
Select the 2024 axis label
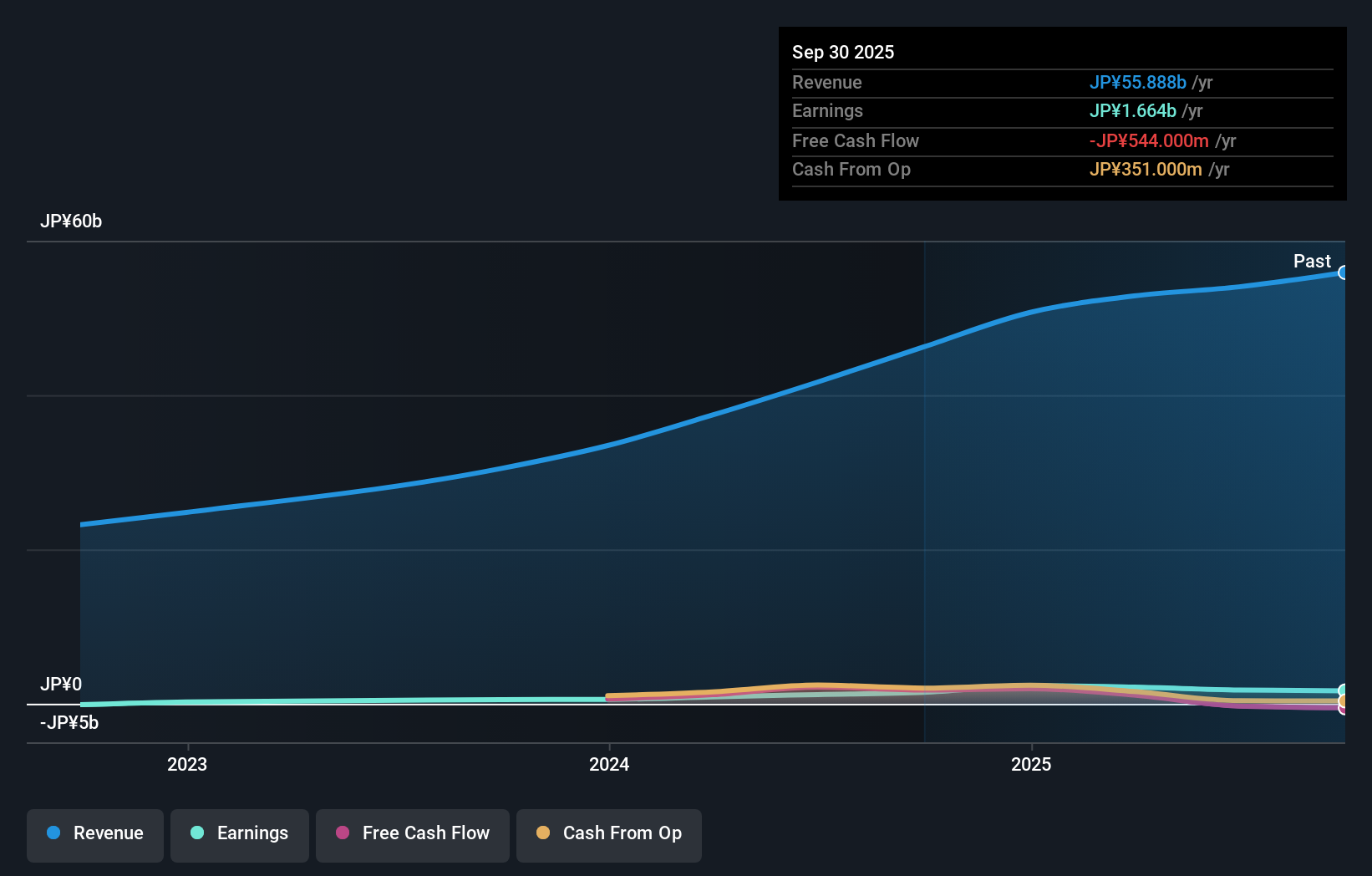tap(609, 764)
